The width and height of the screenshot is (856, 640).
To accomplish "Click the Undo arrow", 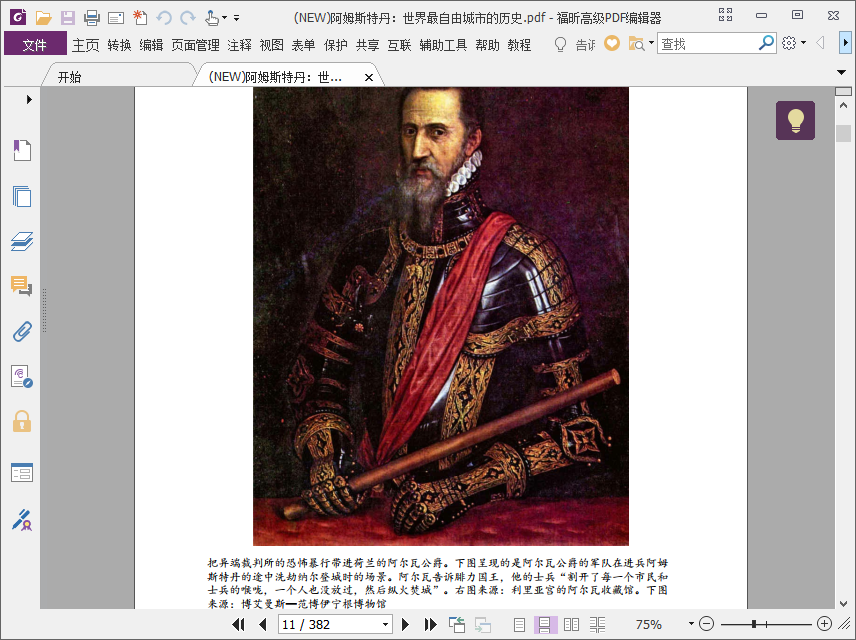I will (164, 18).
